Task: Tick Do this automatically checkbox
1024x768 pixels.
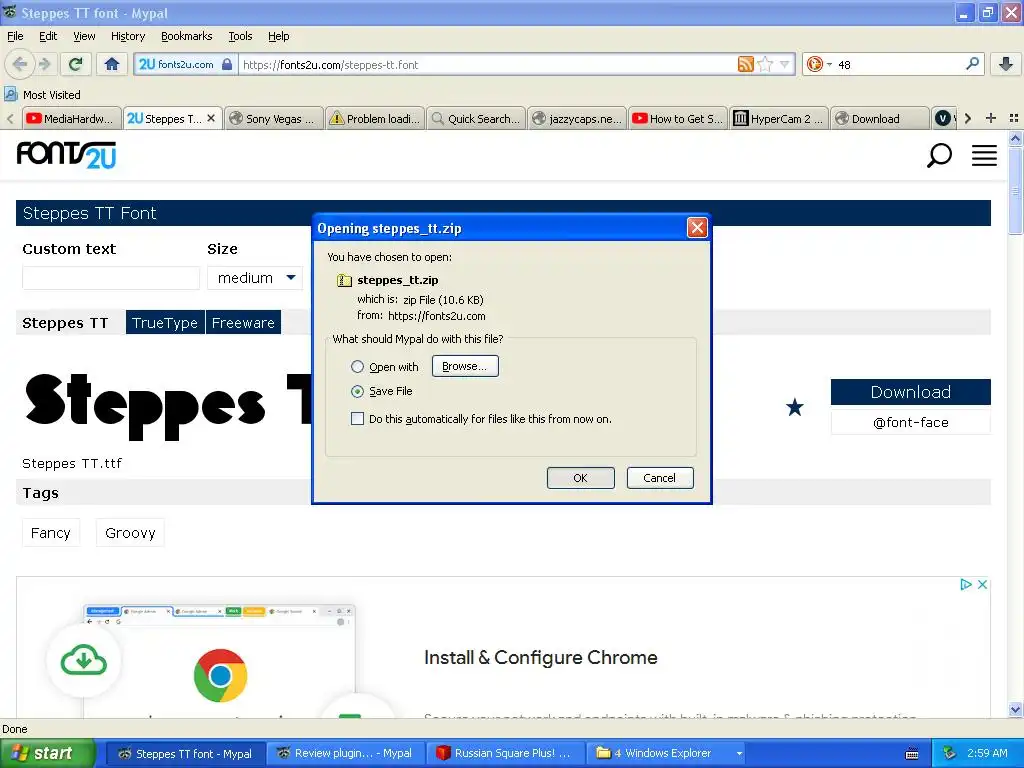Action: click(x=357, y=419)
